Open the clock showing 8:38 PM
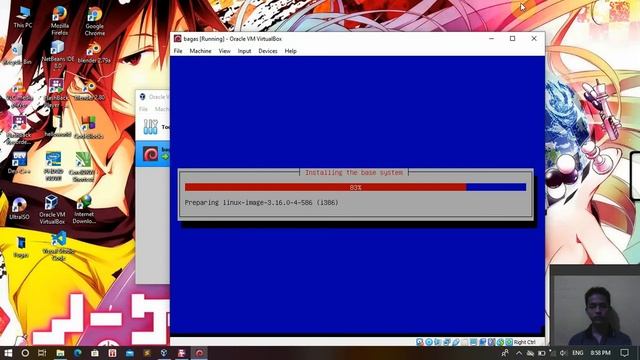 (600, 353)
